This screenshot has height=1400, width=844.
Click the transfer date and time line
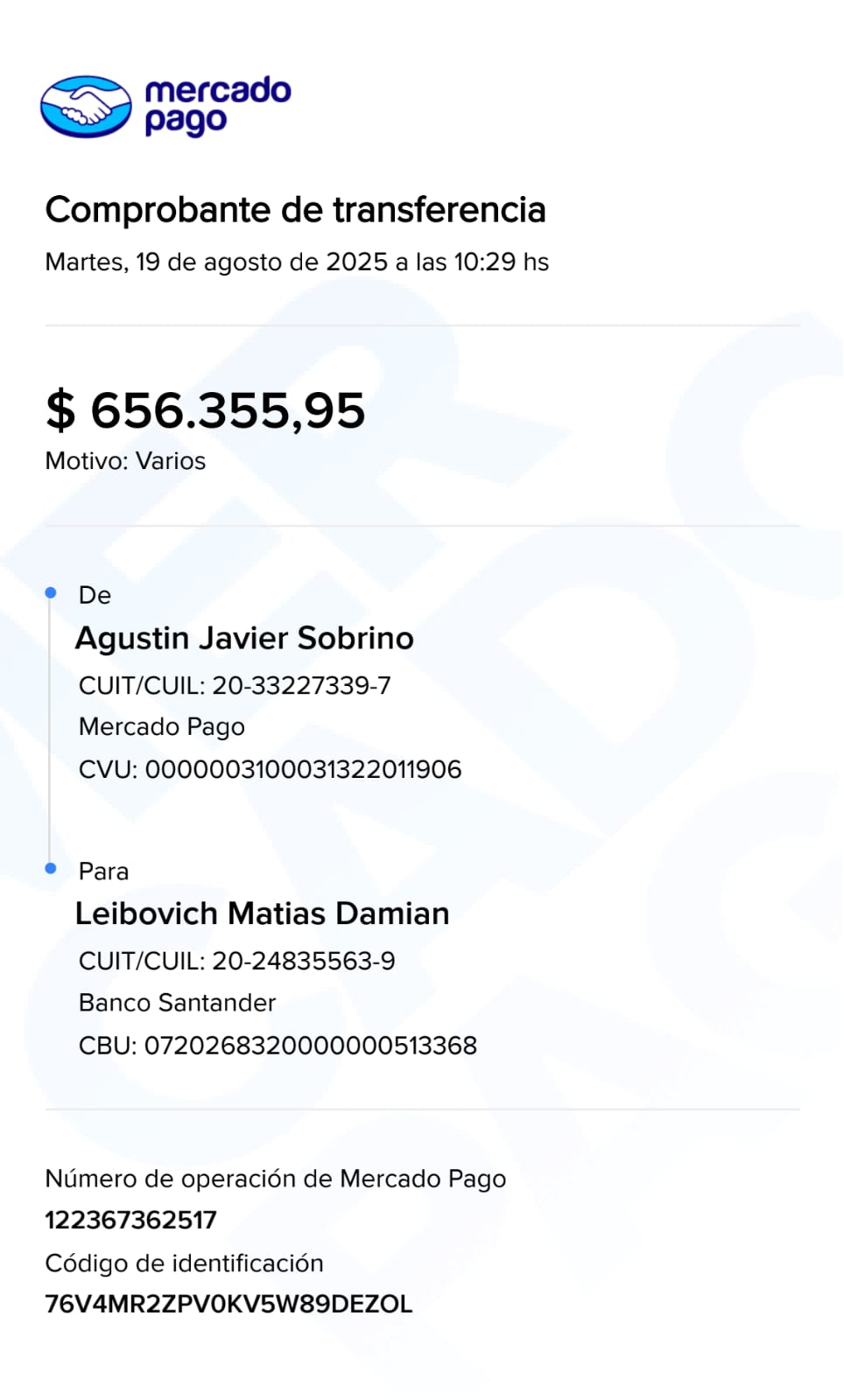(297, 262)
